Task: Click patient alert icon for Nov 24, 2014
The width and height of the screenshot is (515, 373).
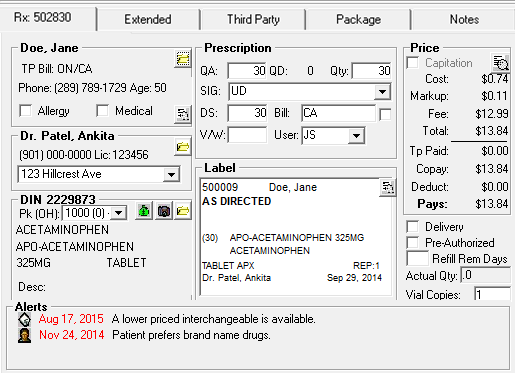Action: pyautogui.click(x=24, y=335)
